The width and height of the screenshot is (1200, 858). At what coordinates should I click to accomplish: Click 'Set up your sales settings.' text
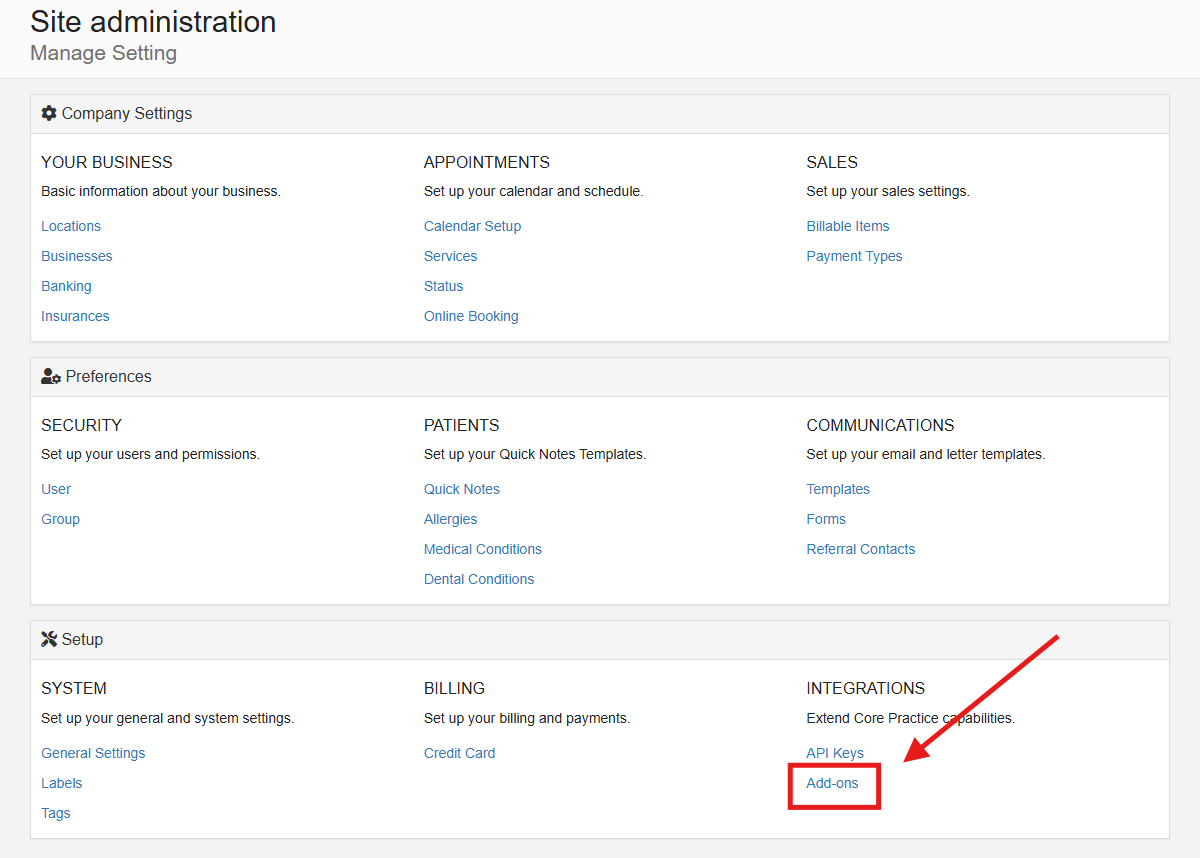[x=888, y=191]
